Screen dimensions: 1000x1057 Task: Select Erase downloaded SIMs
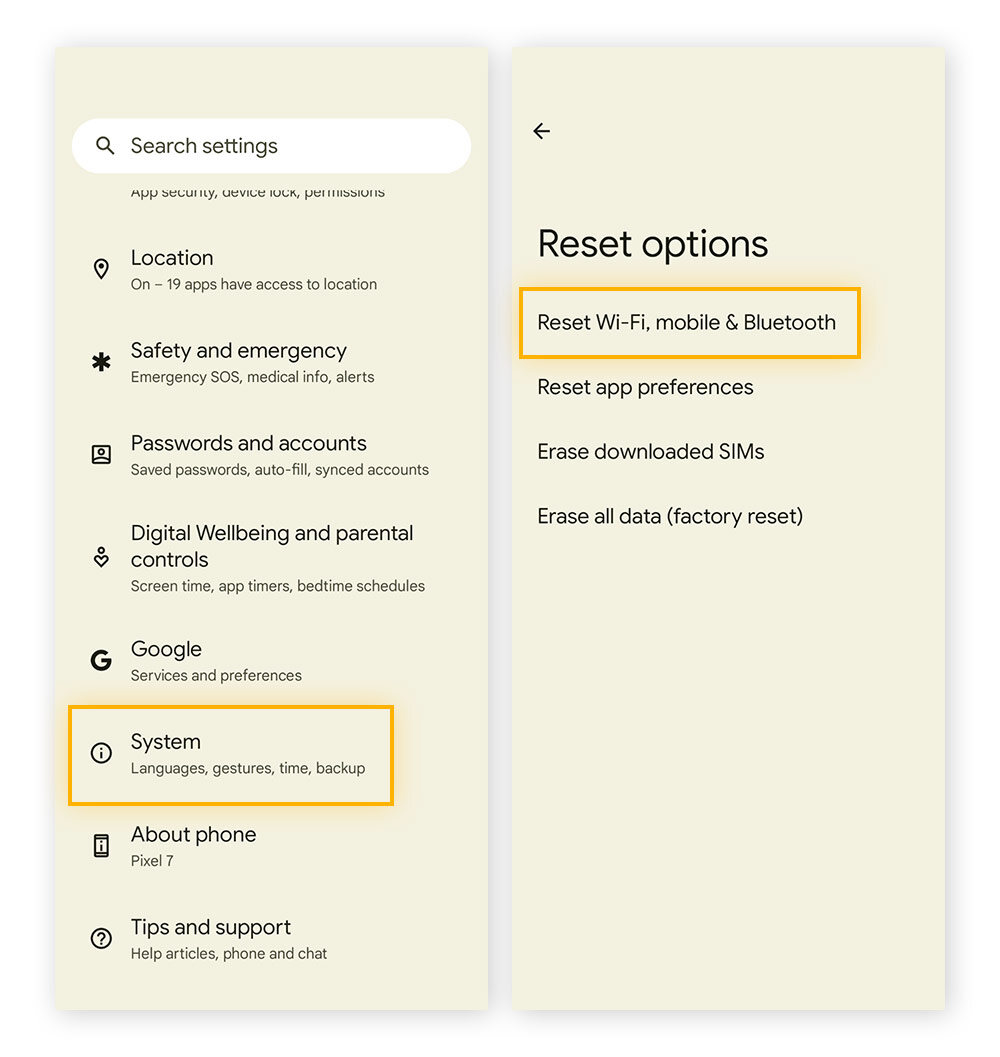pos(651,451)
